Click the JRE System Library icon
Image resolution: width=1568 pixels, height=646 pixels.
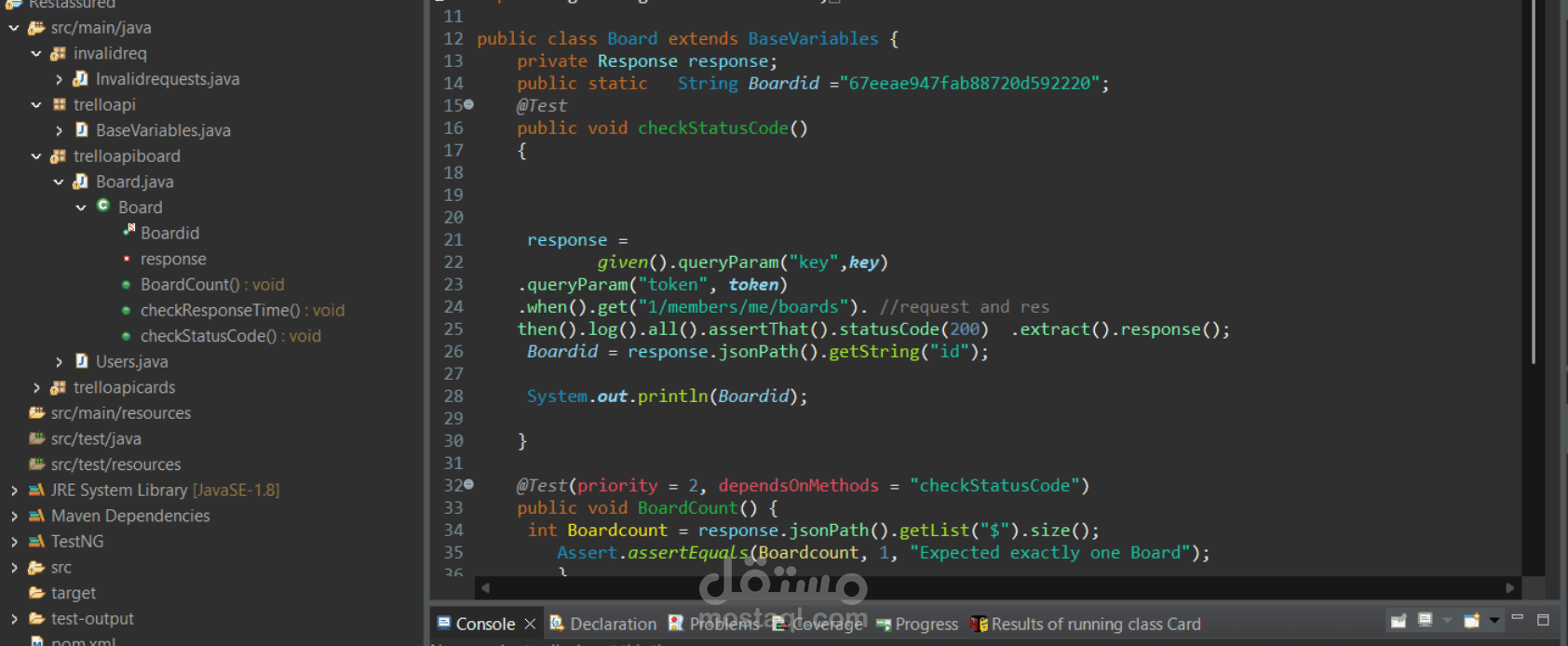36,490
